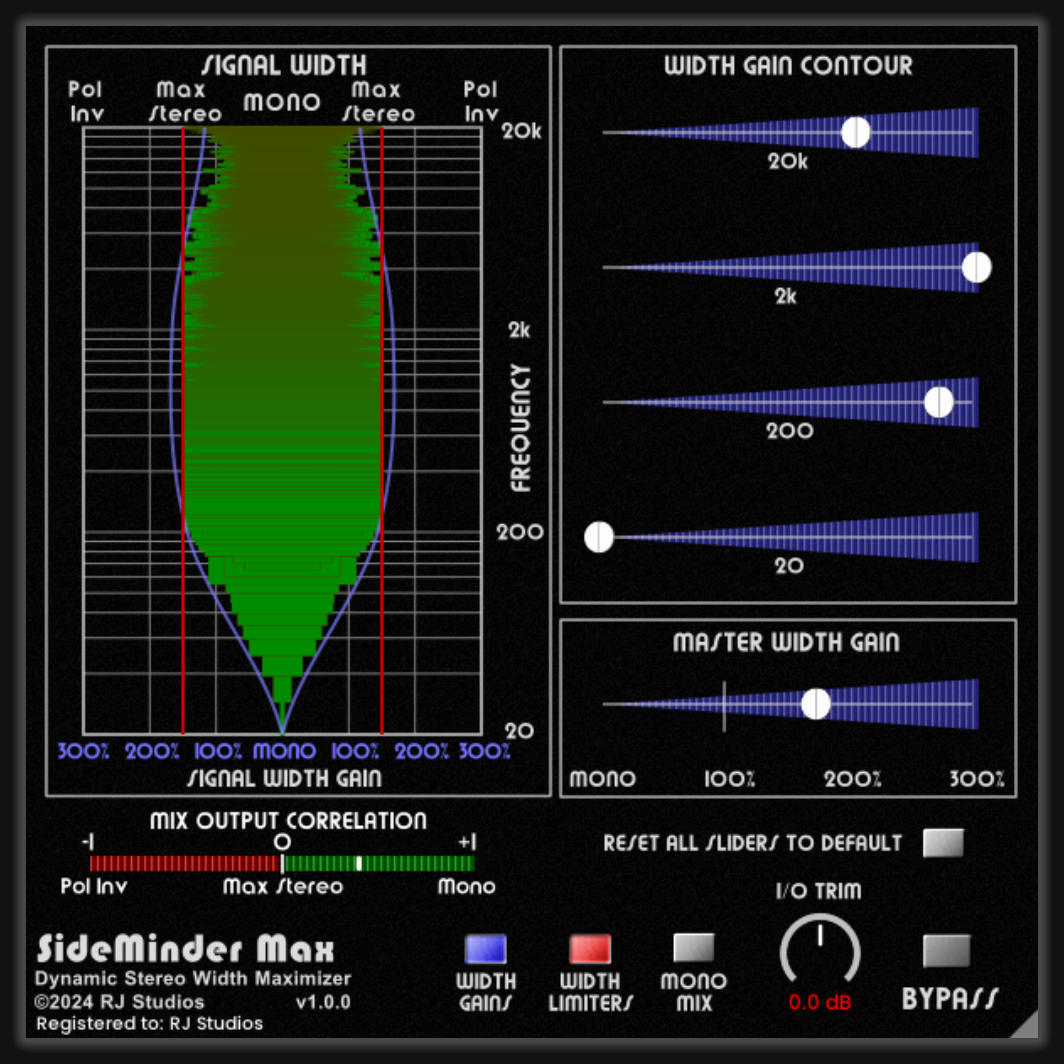The height and width of the screenshot is (1064, 1064).
Task: Click the 0.0 dB trim readout
Action: [818, 999]
